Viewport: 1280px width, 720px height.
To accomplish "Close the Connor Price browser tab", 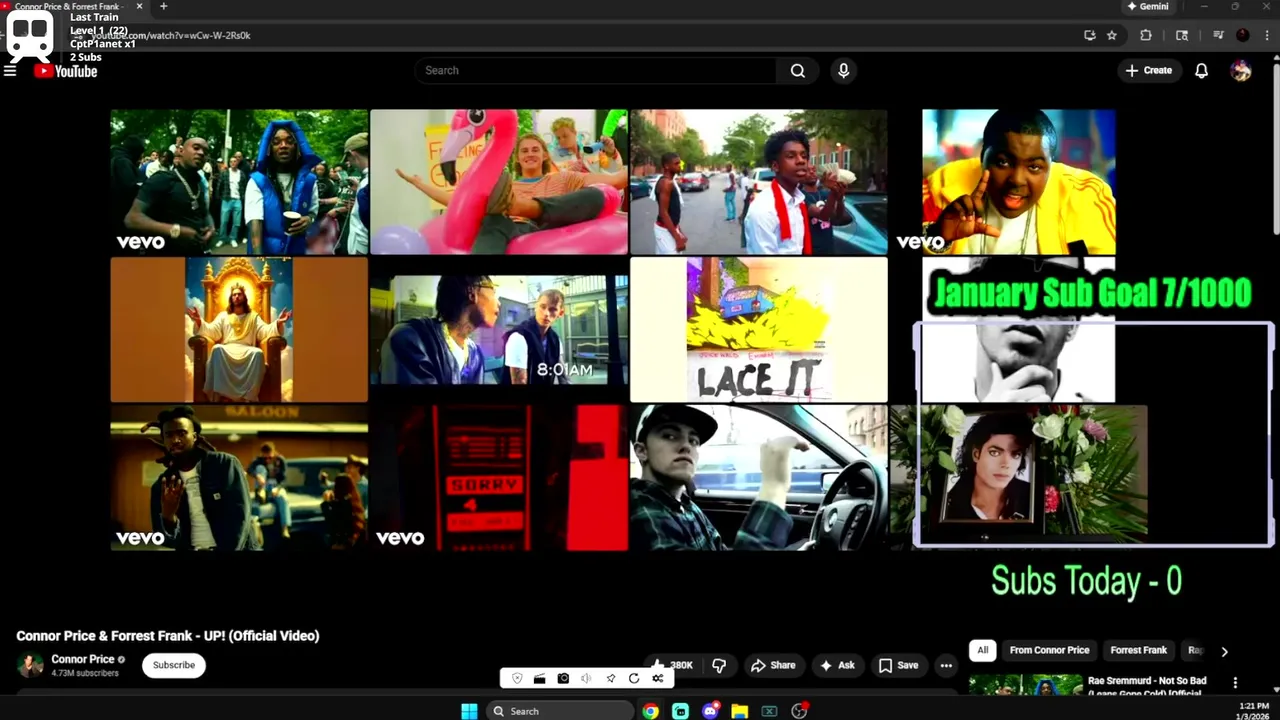I will tap(139, 6).
